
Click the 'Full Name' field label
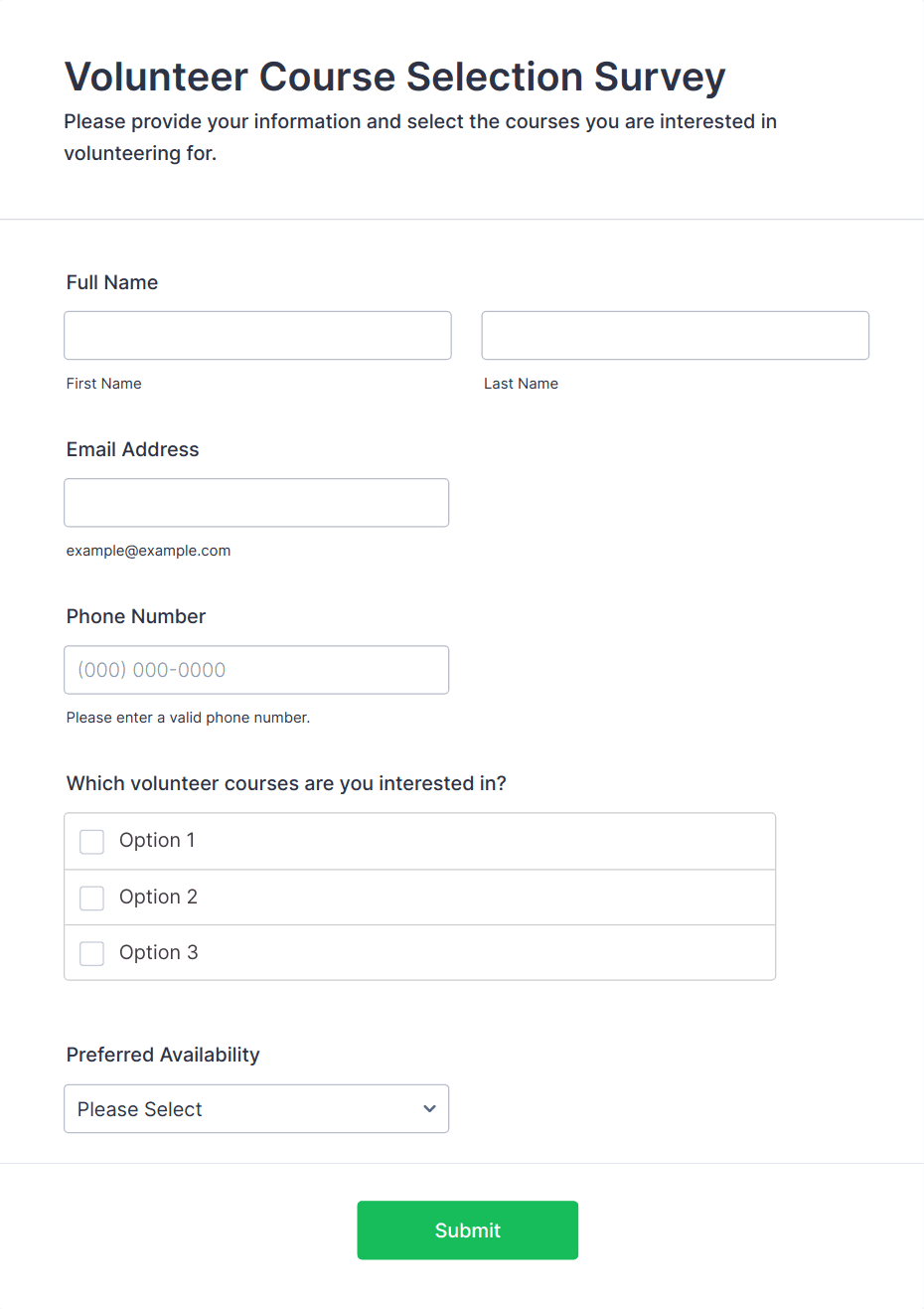point(112,282)
